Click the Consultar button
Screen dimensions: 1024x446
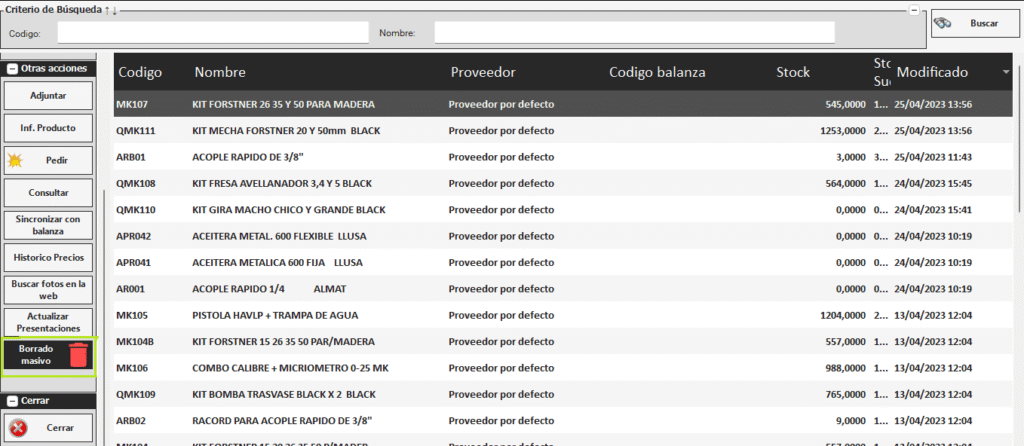click(48, 191)
